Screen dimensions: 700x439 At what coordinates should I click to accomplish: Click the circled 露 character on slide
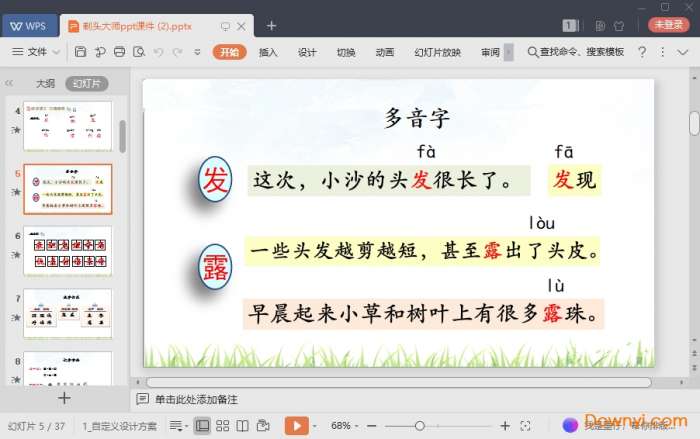pyautogui.click(x=215, y=267)
